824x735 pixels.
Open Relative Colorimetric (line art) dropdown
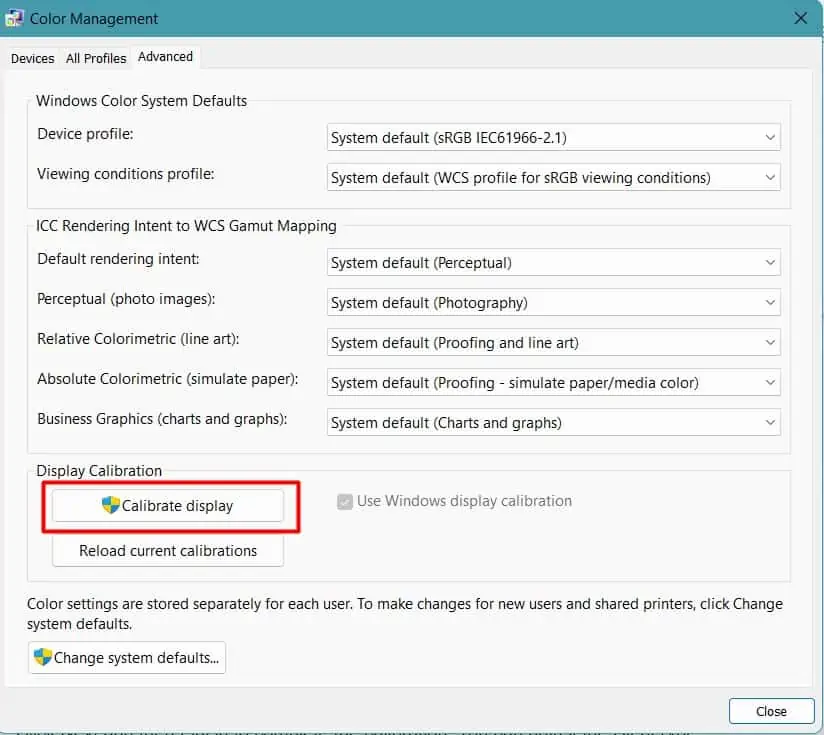coord(553,343)
